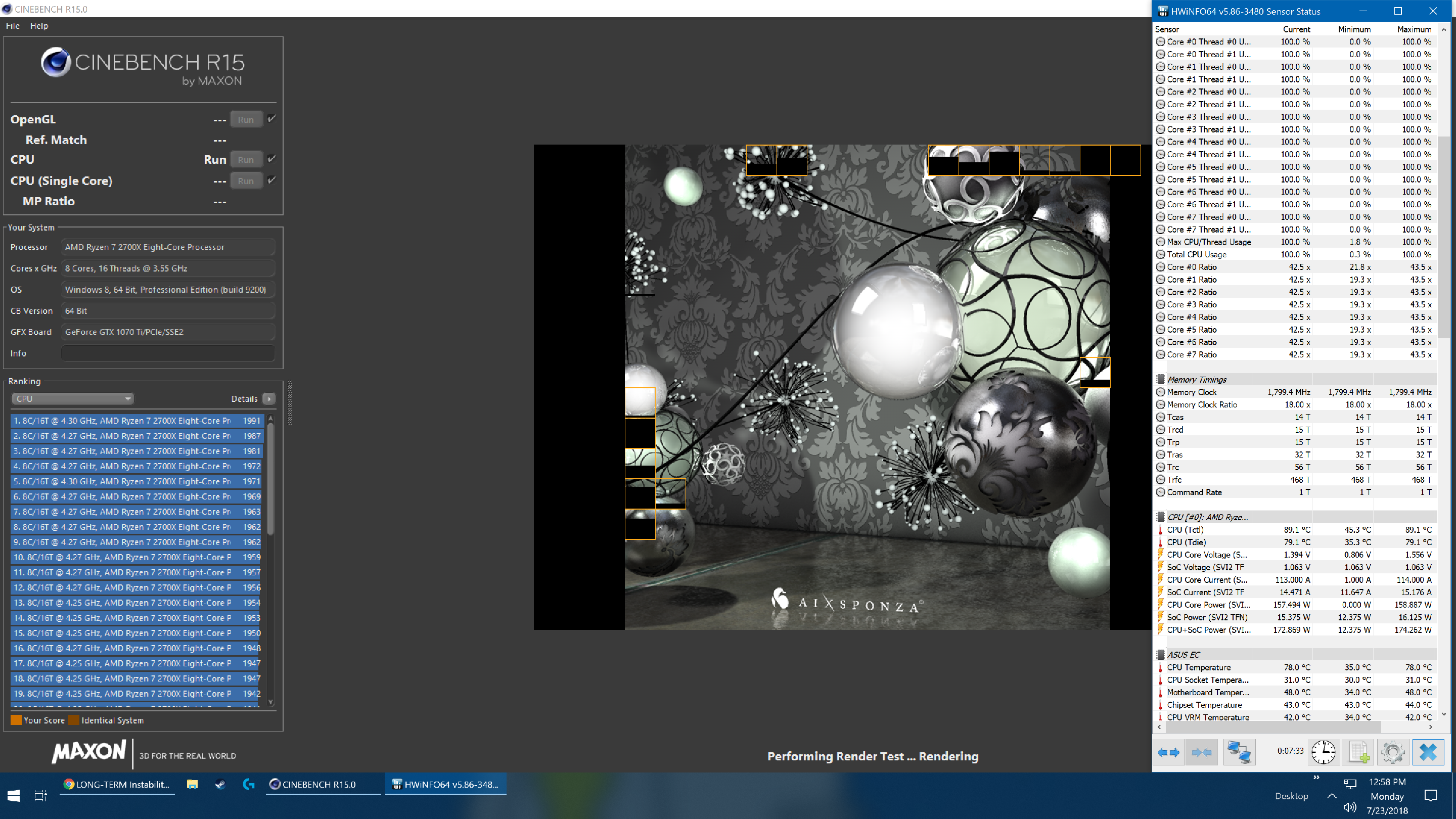This screenshot has width=1456, height=819.
Task: Click into the Info input field
Action: [168, 353]
